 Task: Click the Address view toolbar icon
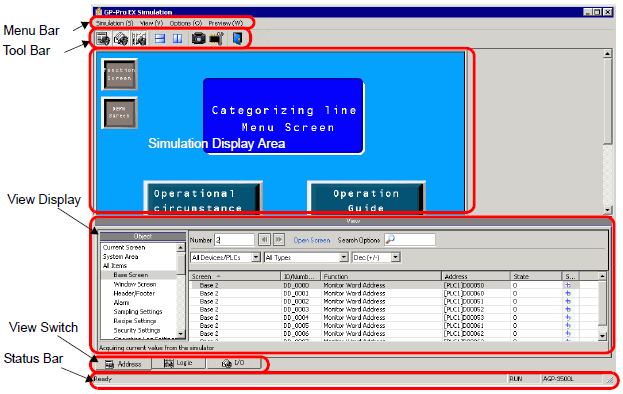coord(103,39)
